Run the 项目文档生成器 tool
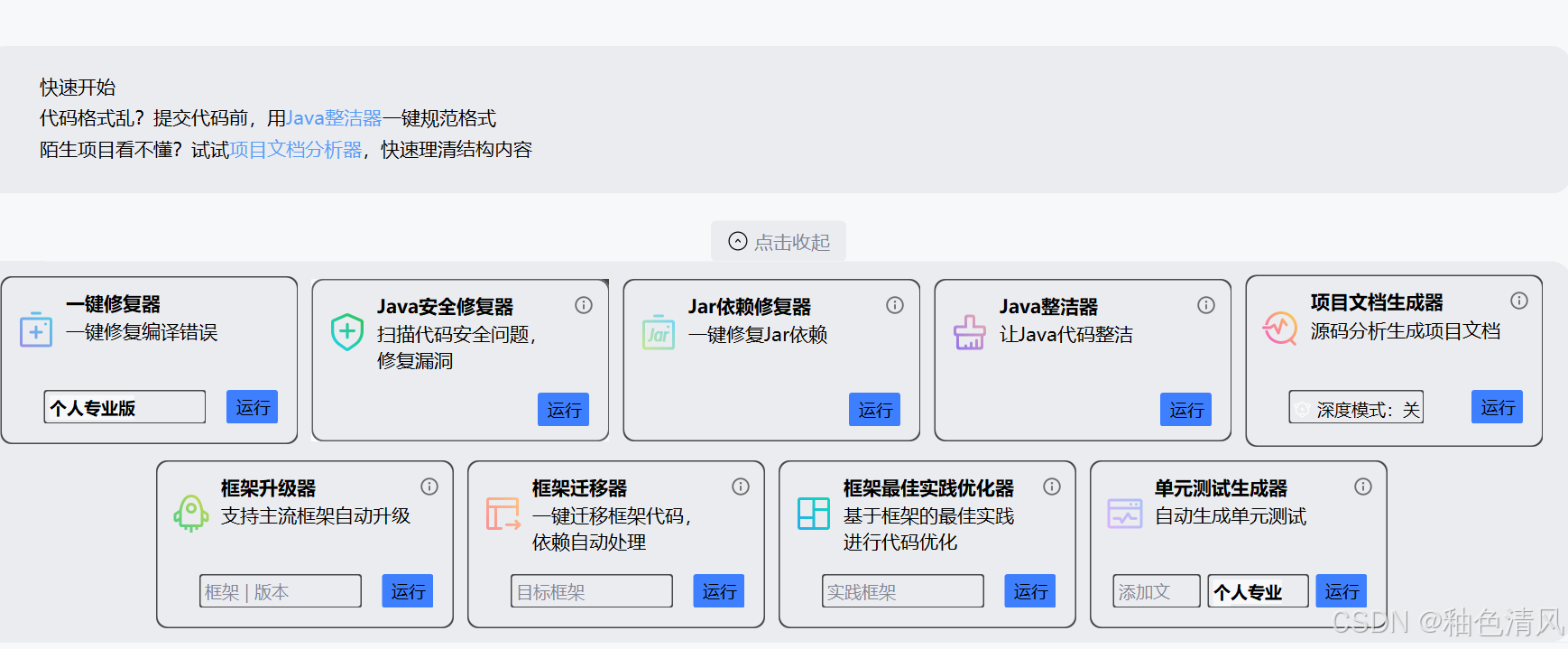 tap(1497, 407)
